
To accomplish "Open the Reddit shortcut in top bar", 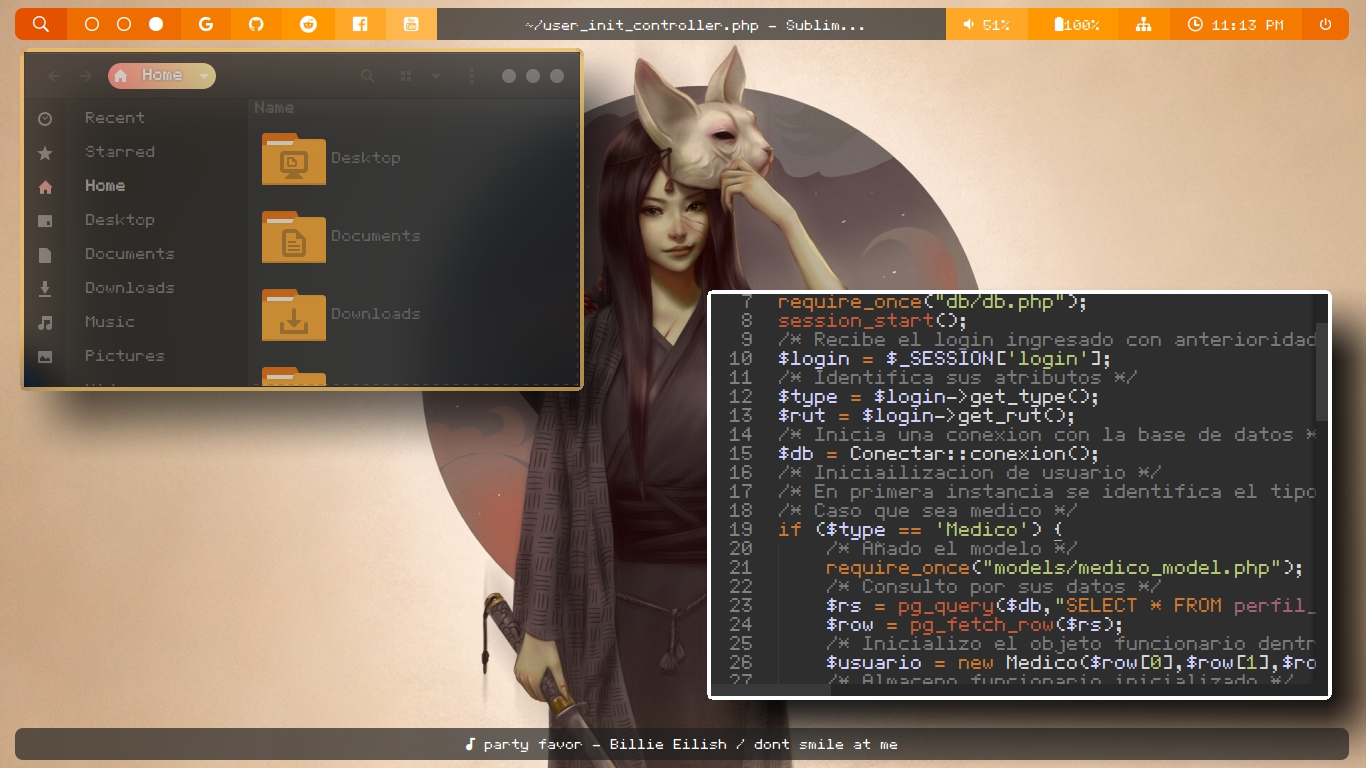I will (x=308, y=24).
